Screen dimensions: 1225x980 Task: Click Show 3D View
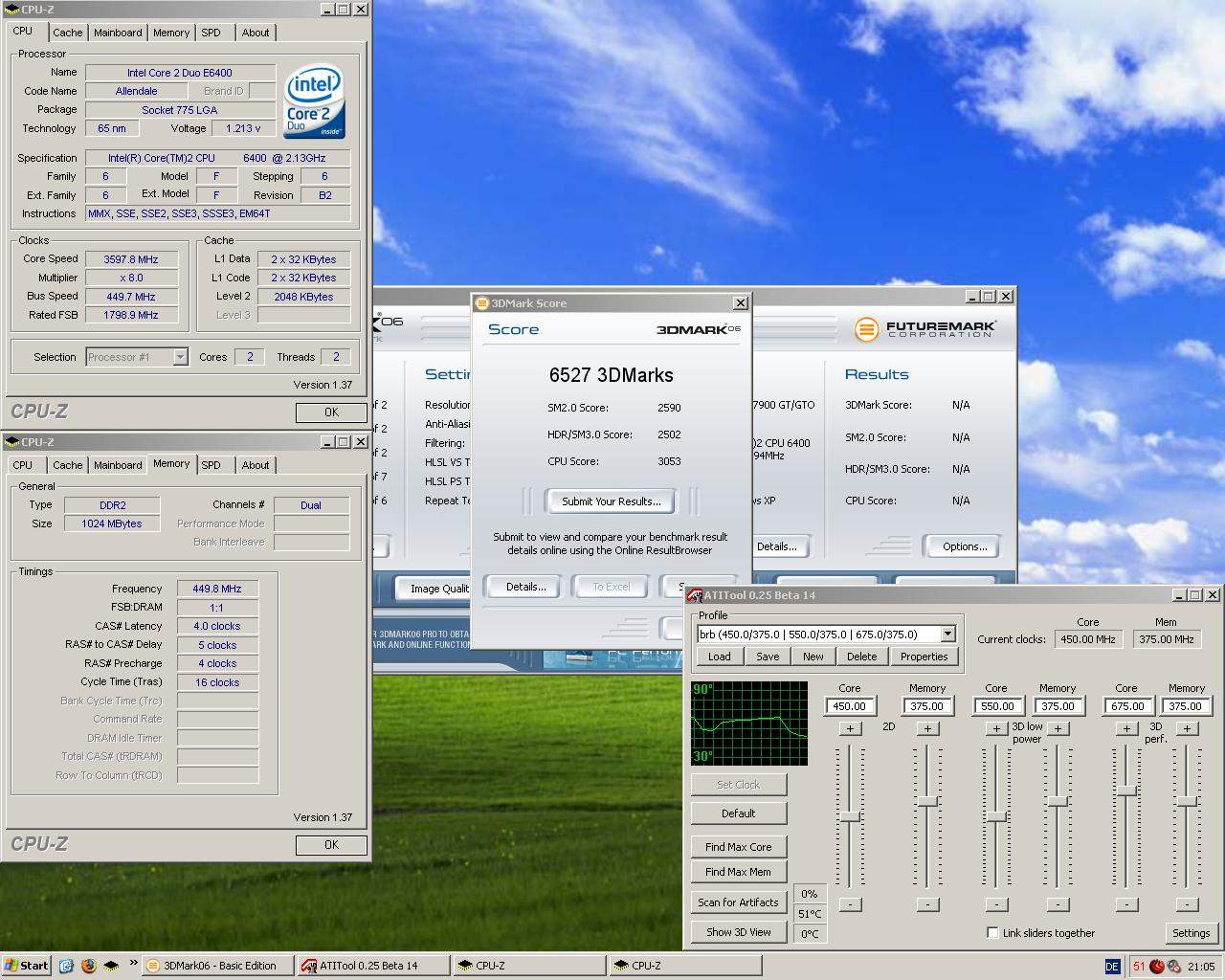[738, 932]
